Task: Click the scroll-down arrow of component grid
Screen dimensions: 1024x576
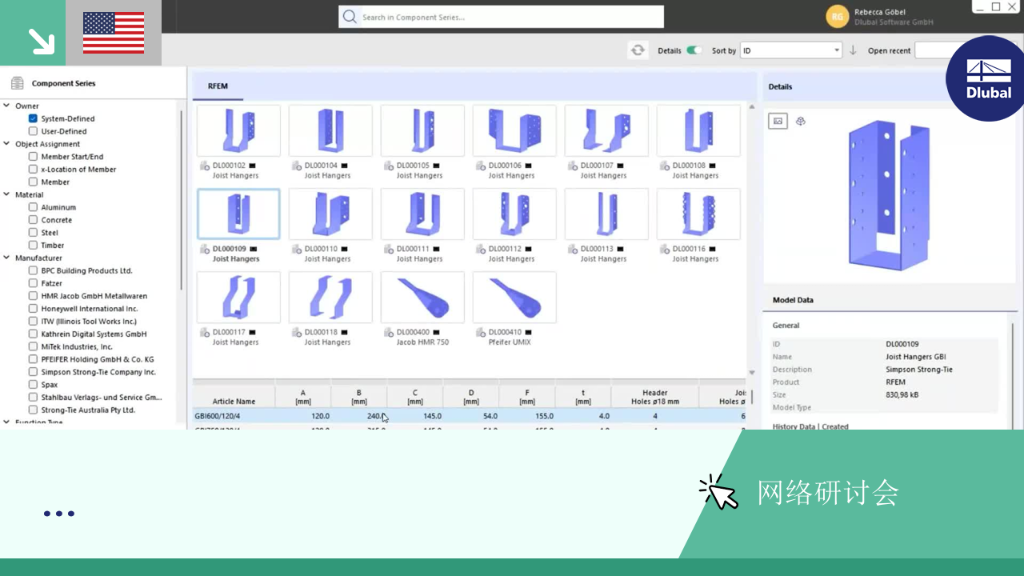Action: 752,372
